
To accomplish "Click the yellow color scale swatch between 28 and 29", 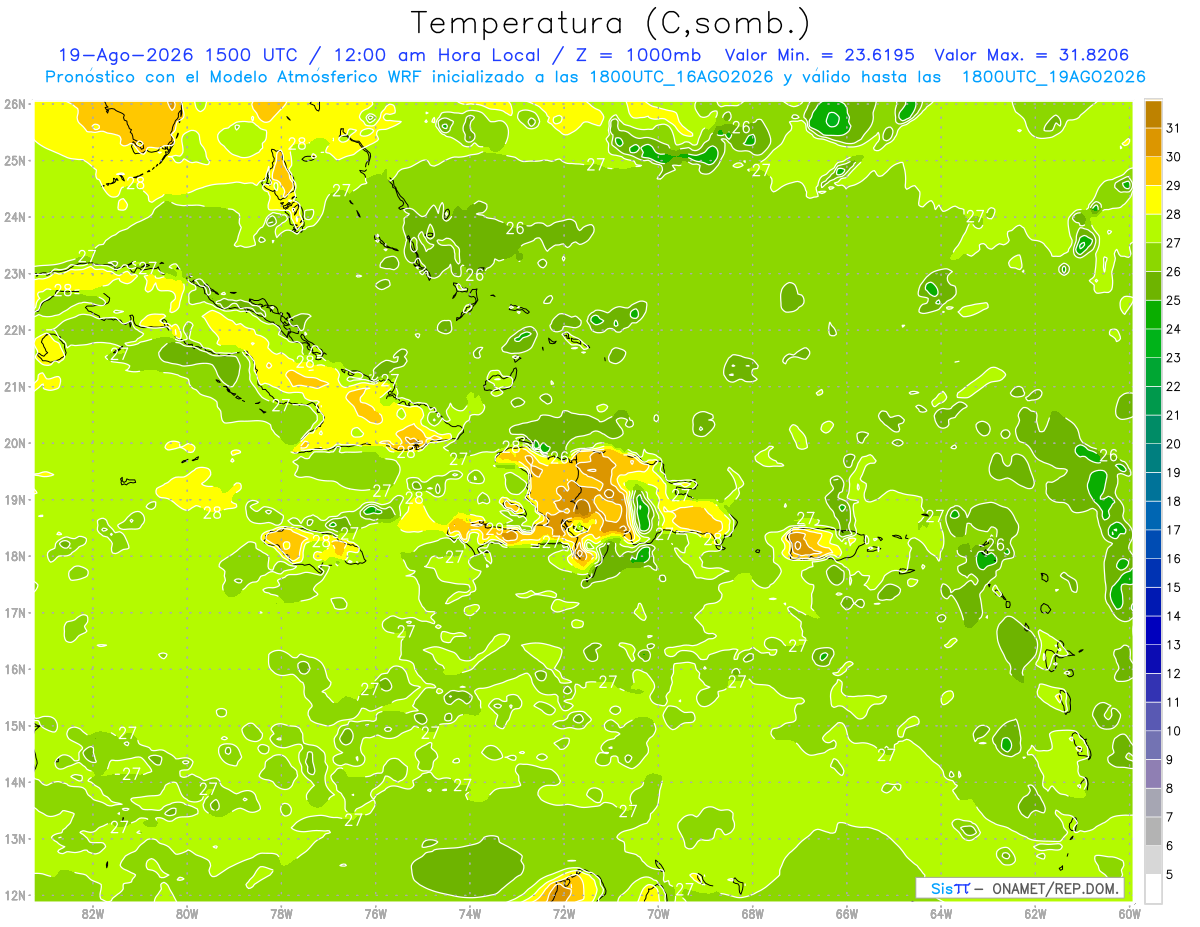I will 1153,200.
